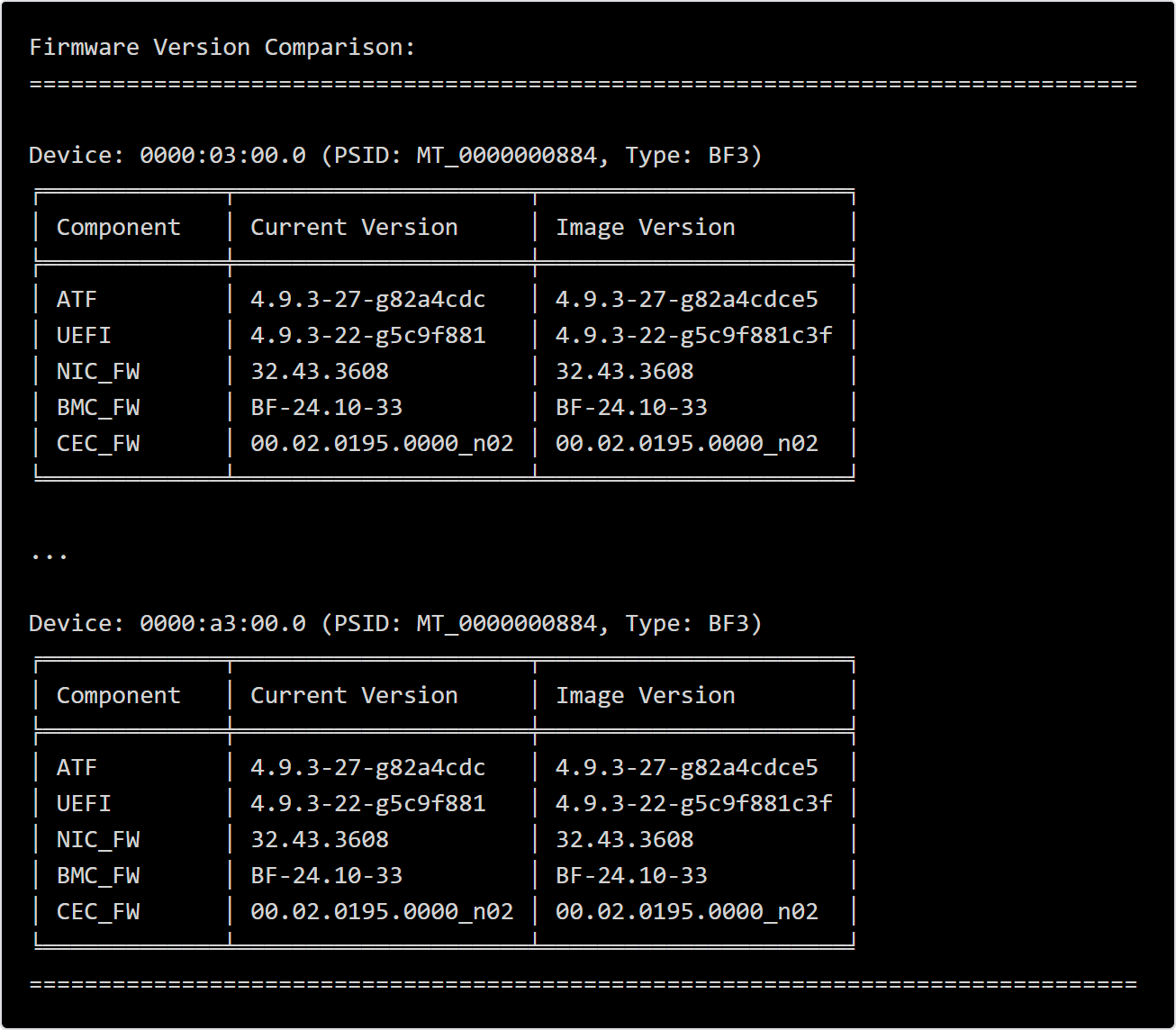The height and width of the screenshot is (1030, 1176).
Task: Click the "Firmware Version Comparison:" heading text
Action: (x=222, y=48)
